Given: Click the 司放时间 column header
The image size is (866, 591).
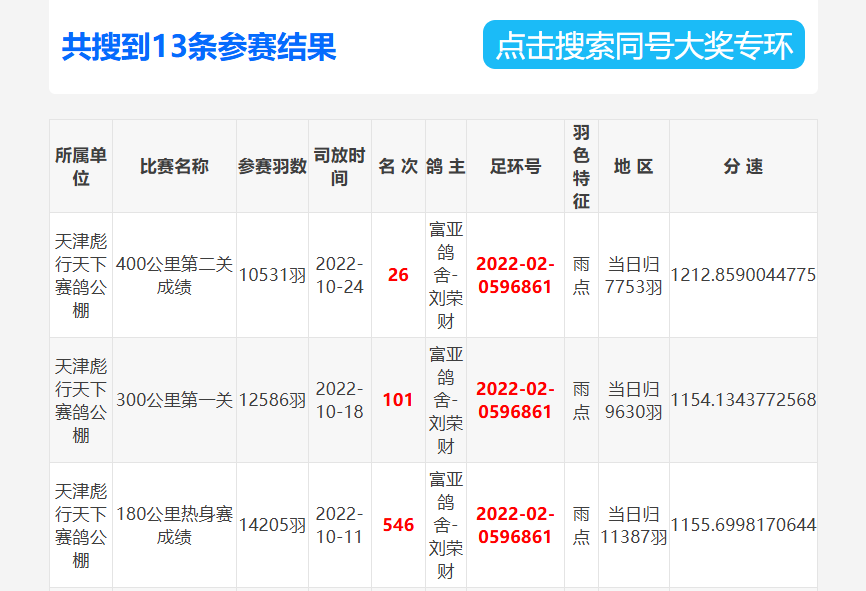Looking at the screenshot, I should pyautogui.click(x=340, y=167).
